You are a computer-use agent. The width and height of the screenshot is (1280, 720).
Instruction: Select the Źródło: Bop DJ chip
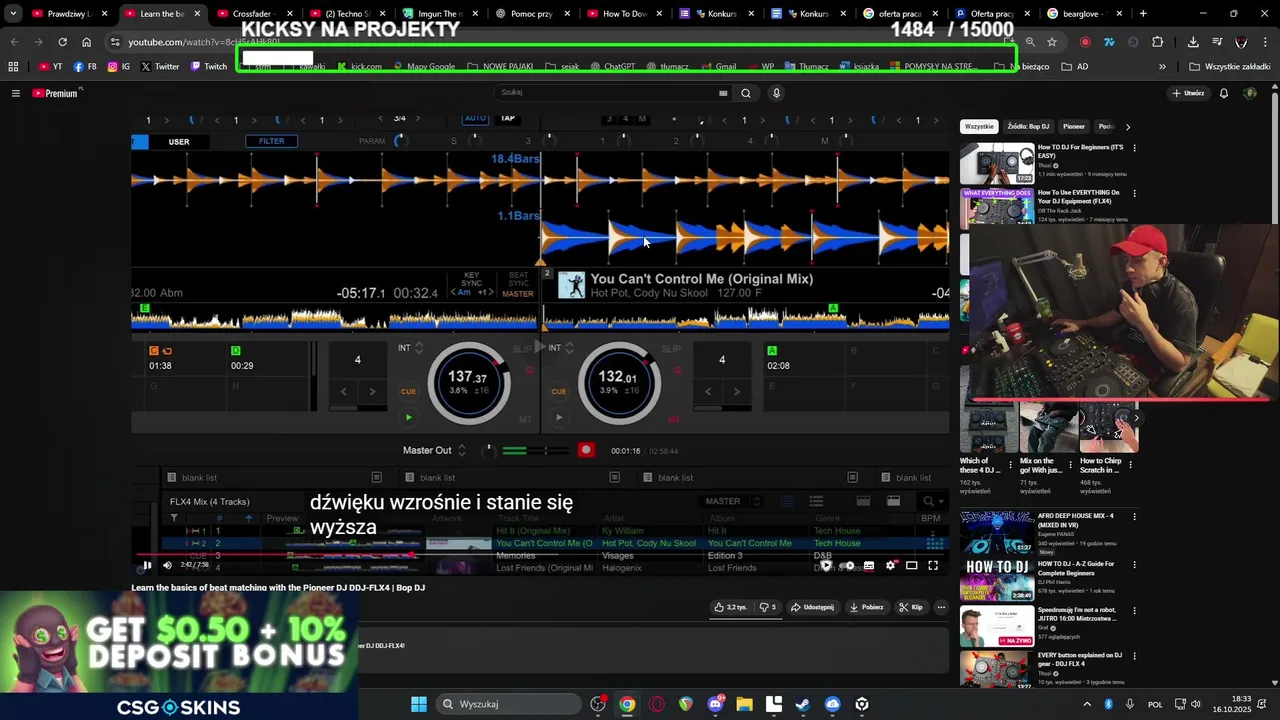pyautogui.click(x=1028, y=127)
